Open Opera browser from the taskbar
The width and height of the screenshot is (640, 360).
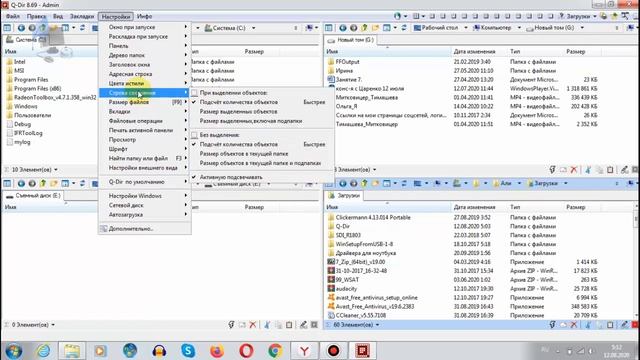coord(246,351)
